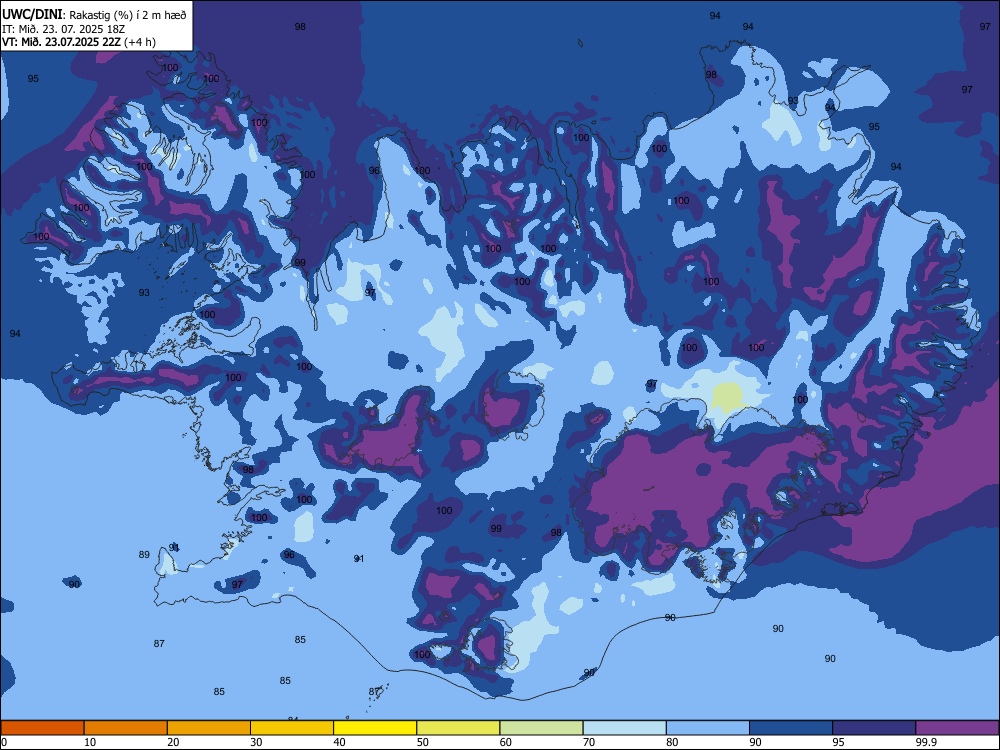
Task: Select the 'Rakastig (%) í 2 m hæð' label
Action: point(128,15)
